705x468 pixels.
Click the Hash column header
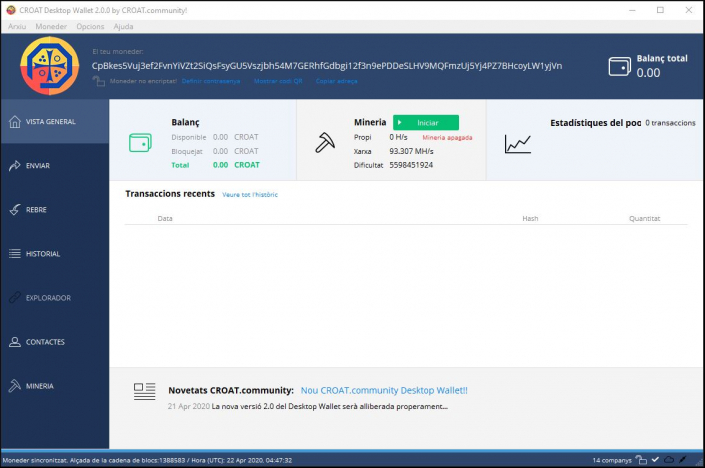point(530,218)
